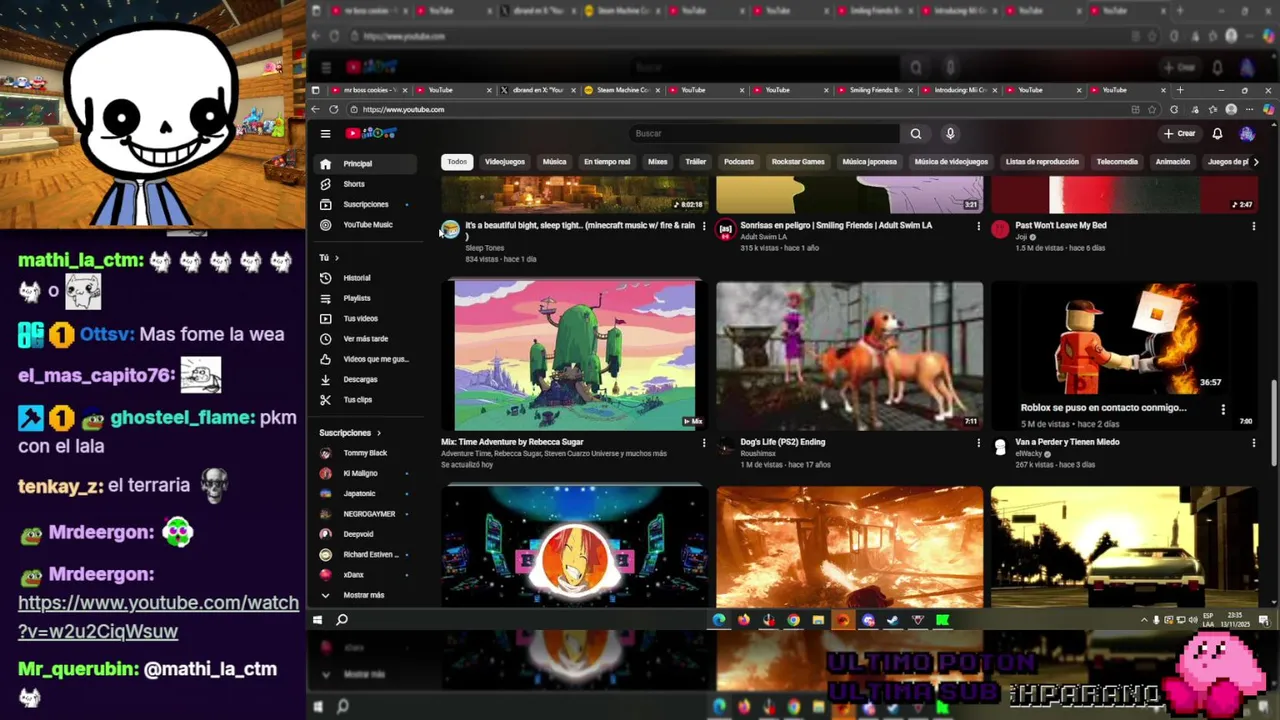This screenshot has width=1280, height=720.
Task: Show hidden system tray icons
Action: tap(1144, 620)
